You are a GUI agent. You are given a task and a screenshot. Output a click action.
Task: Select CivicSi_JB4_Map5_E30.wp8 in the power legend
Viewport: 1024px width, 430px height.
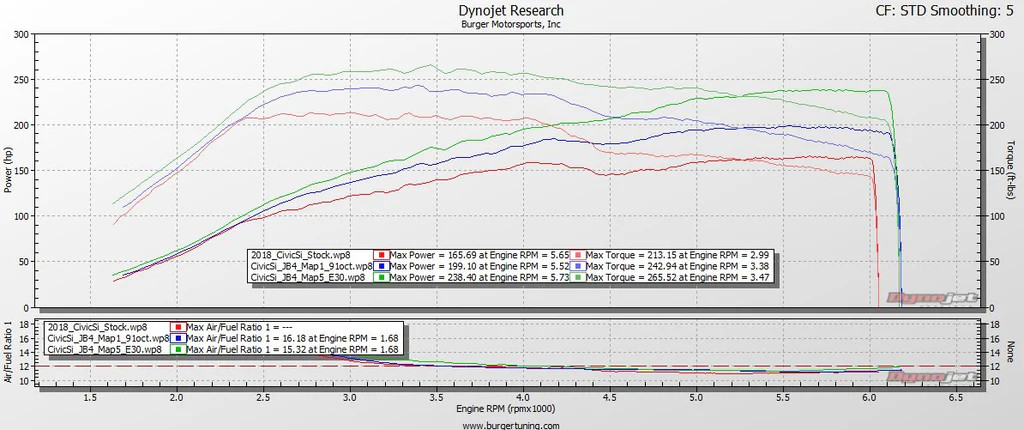(307, 277)
